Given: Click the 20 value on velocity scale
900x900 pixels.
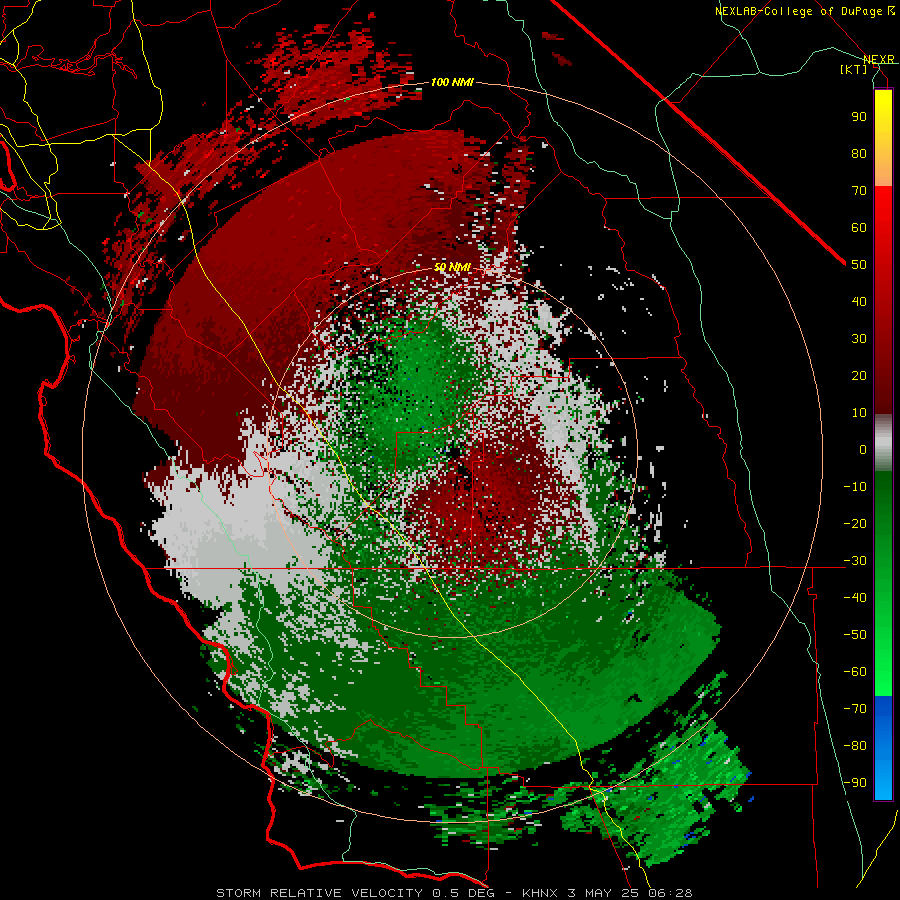Looking at the screenshot, I should coord(859,375).
